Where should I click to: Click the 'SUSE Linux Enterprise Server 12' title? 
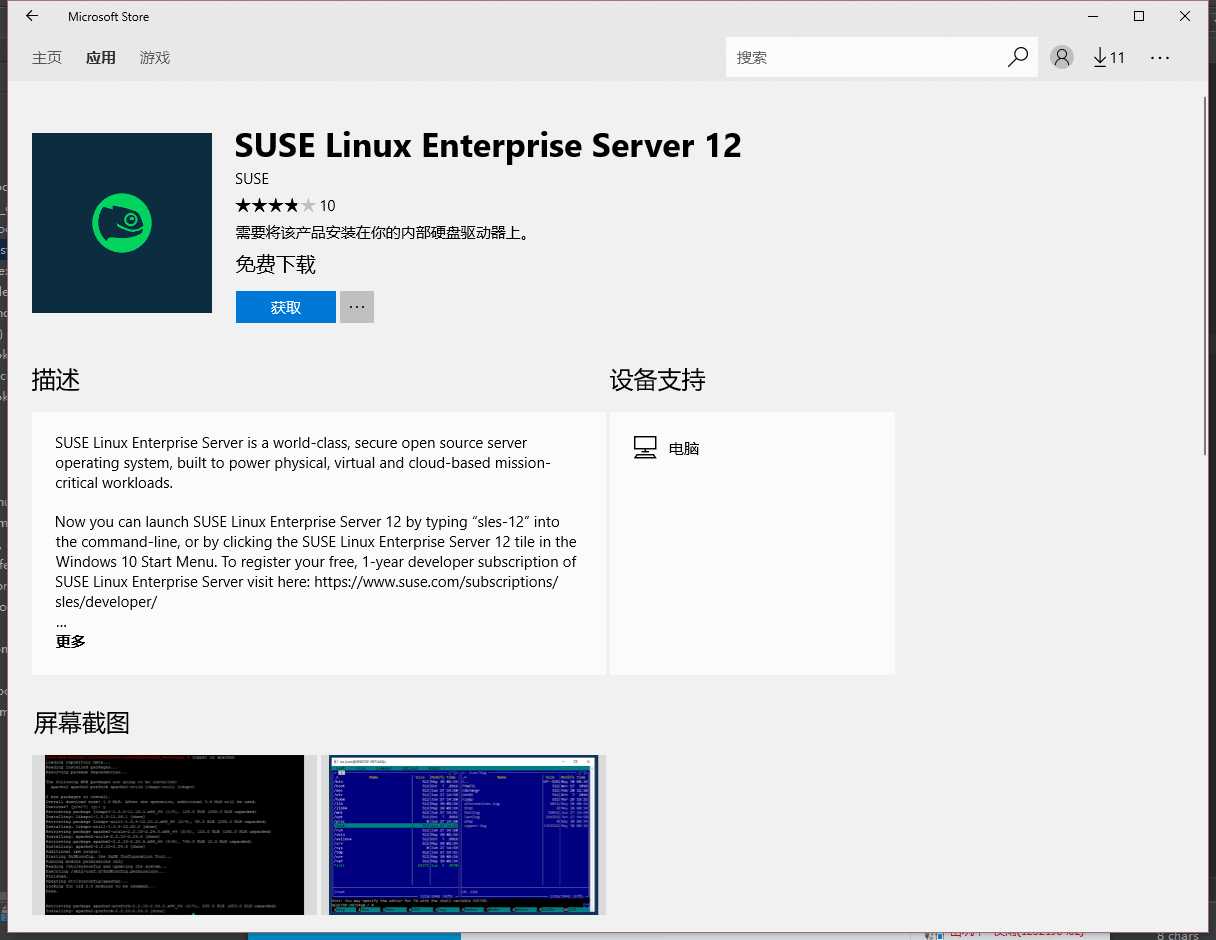(x=488, y=146)
